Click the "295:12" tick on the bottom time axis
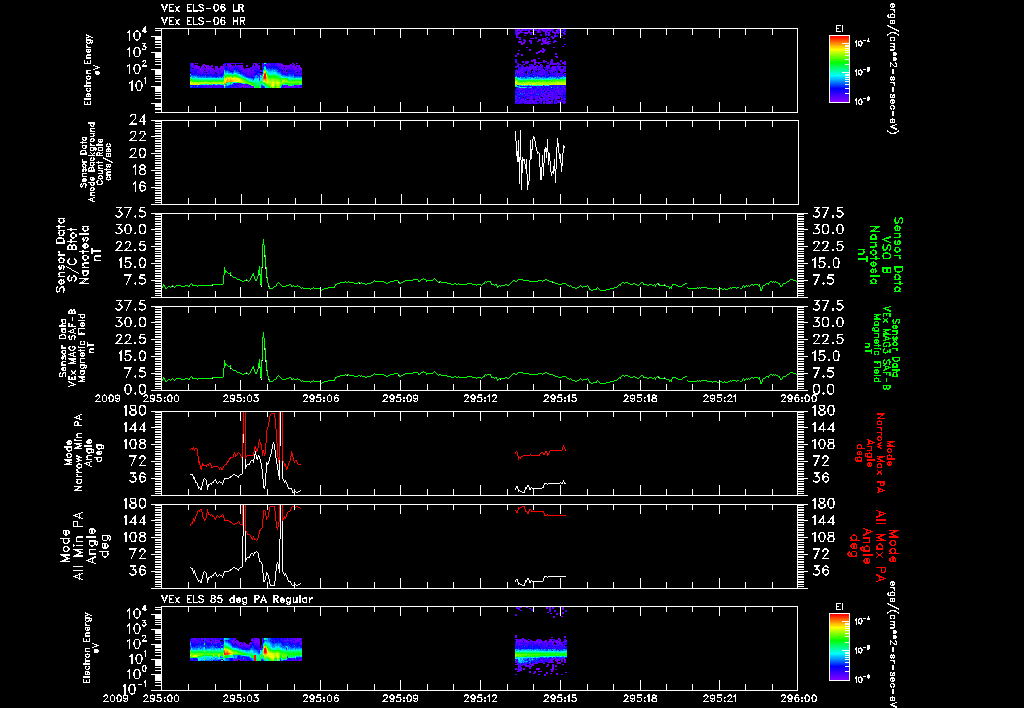Viewport: 1024px width, 708px height. pyautogui.click(x=480, y=698)
